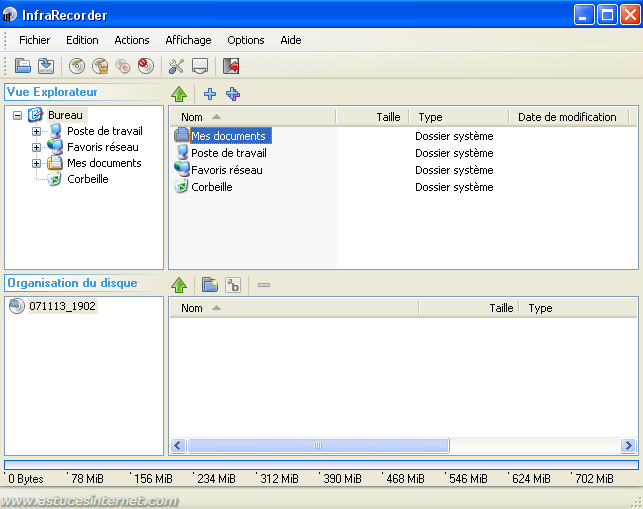Click the Save project toolbar icon
Image resolution: width=643 pixels, height=509 pixels.
tap(46, 66)
